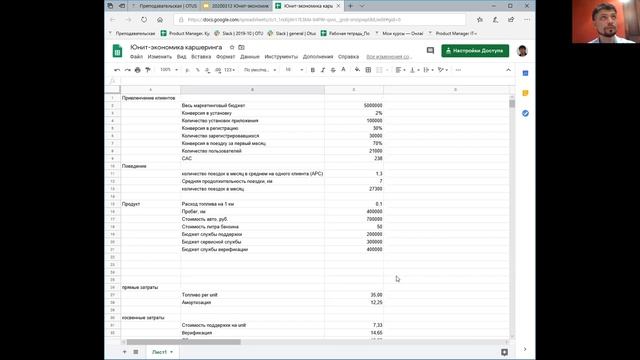Show more toolbar options with ellipsis
640x360 pixels.
(458, 70)
